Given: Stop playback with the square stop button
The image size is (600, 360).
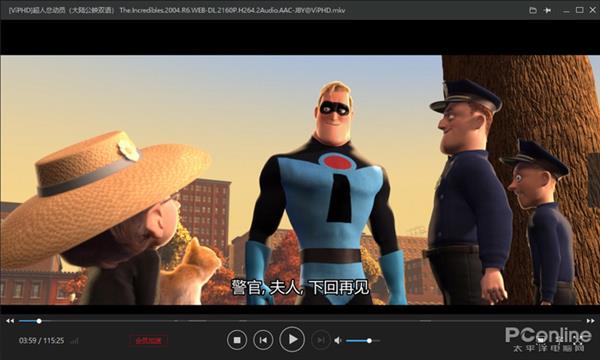Looking at the screenshot, I should 237,340.
